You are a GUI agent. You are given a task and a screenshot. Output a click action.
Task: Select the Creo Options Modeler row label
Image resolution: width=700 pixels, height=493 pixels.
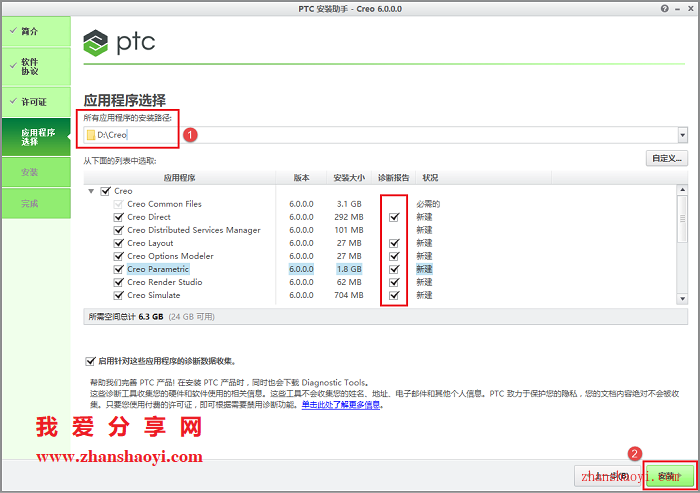pyautogui.click(x=170, y=256)
